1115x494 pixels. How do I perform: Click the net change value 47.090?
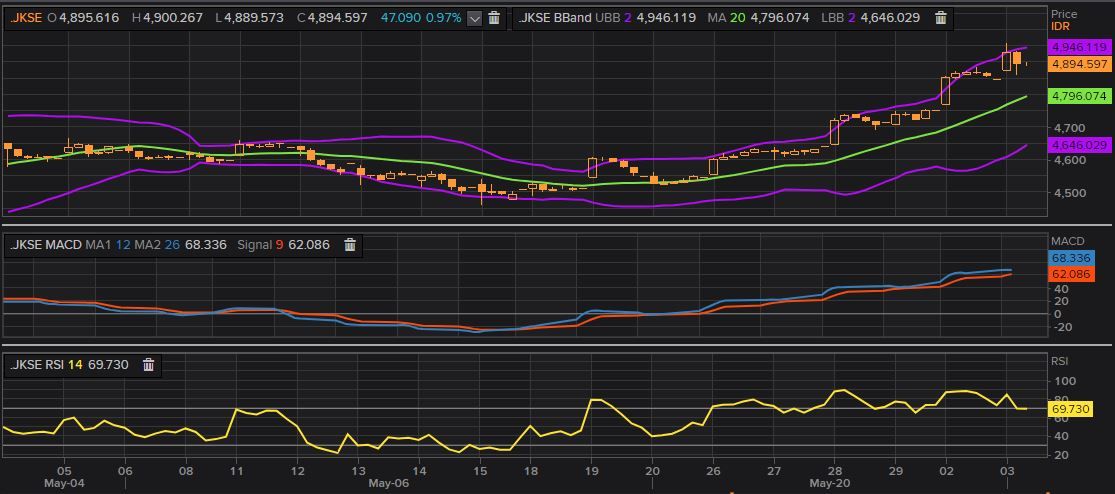(400, 18)
